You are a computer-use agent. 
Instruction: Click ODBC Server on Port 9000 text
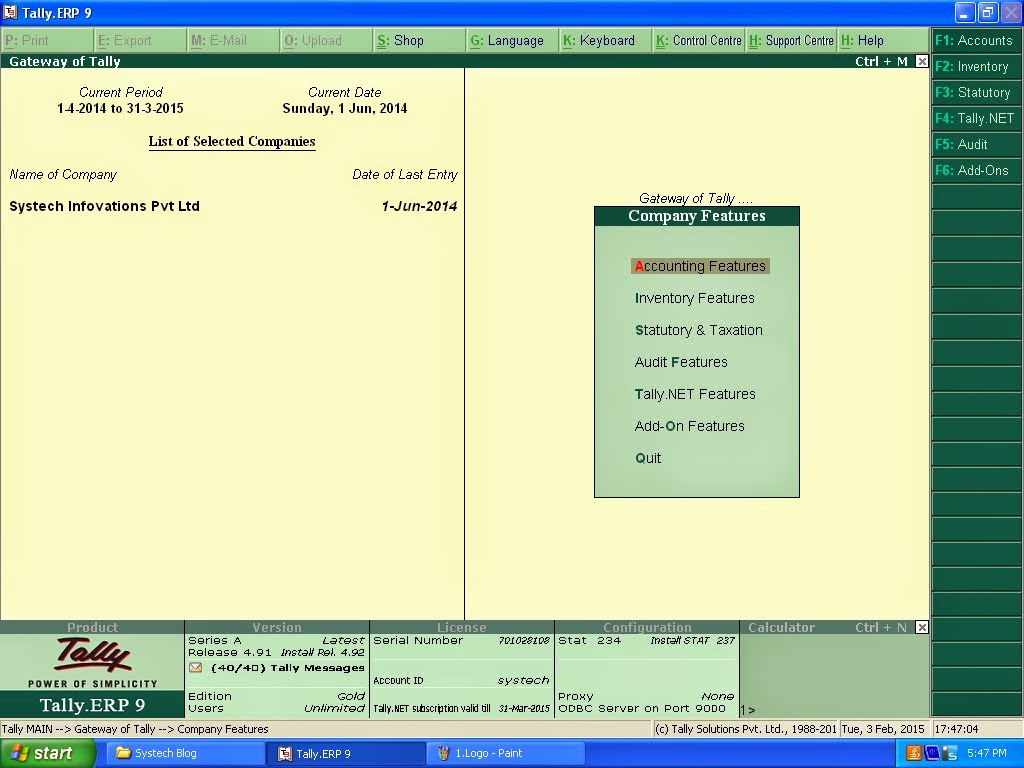(x=641, y=709)
